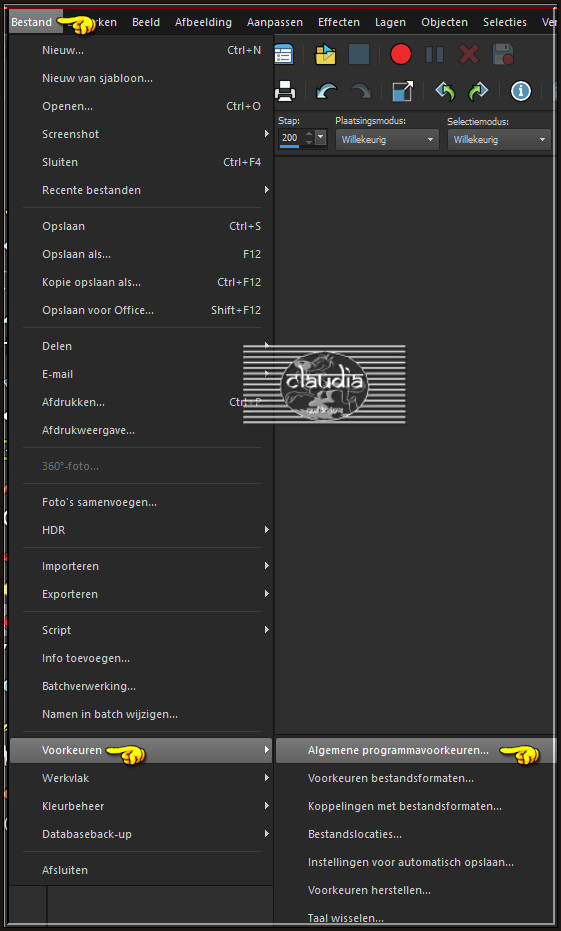Click the undo arrow icon
Image resolution: width=561 pixels, height=931 pixels.
(327, 91)
